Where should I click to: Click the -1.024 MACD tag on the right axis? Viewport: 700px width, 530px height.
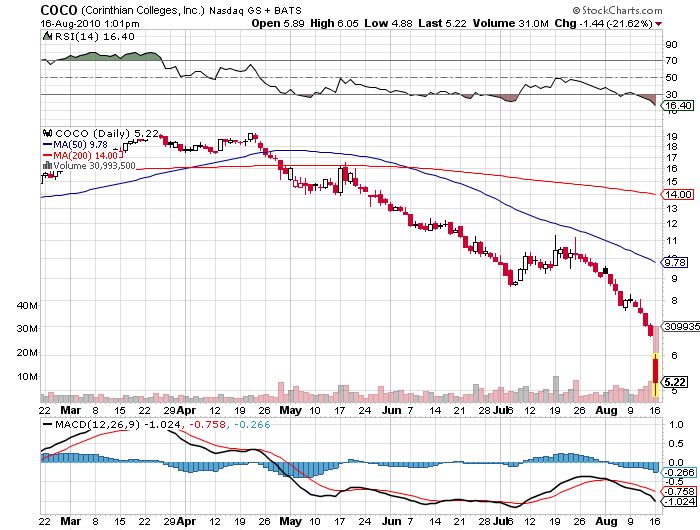679,501
